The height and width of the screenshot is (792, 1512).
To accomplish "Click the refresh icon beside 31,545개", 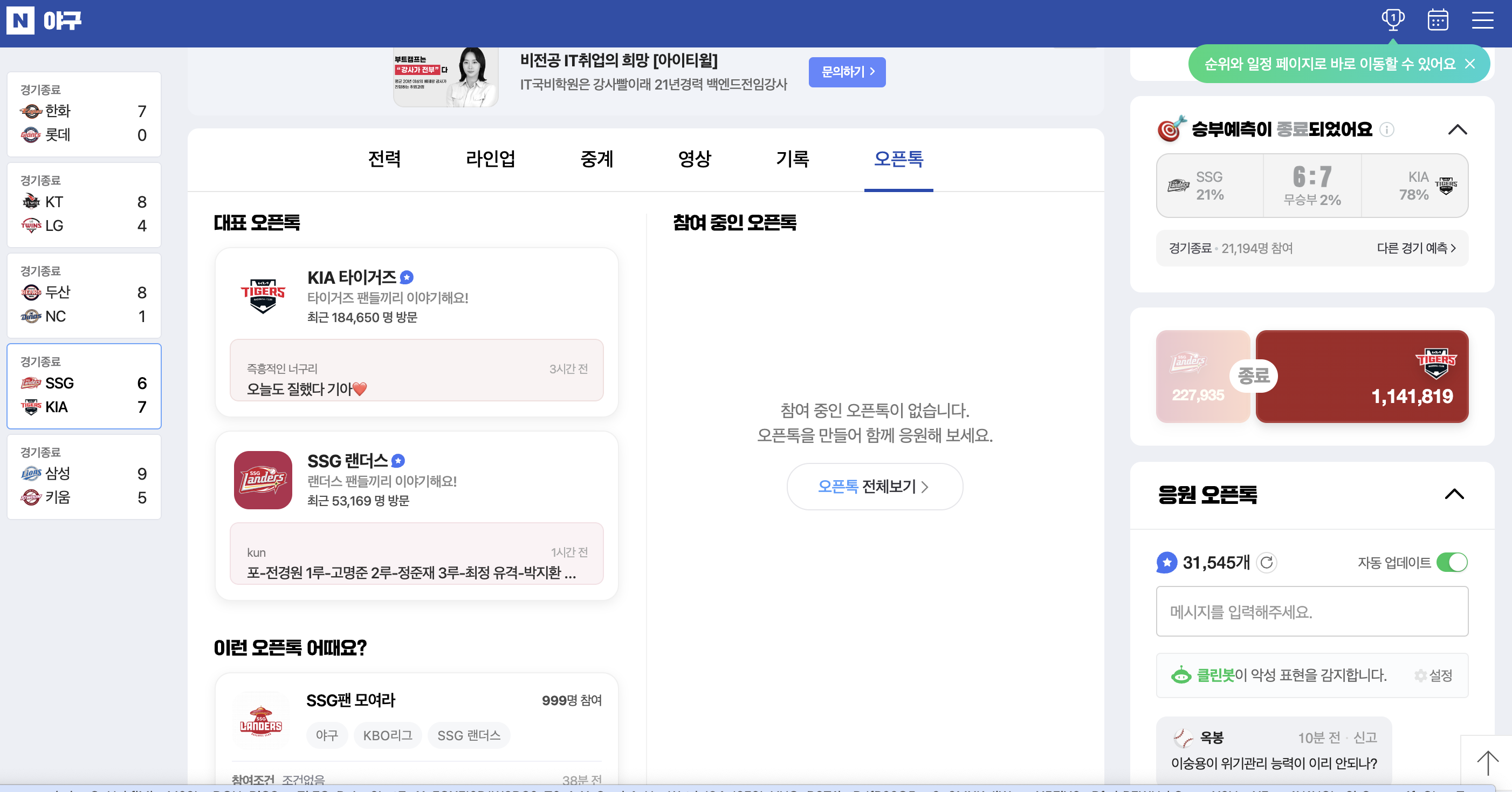I will coord(1267,563).
